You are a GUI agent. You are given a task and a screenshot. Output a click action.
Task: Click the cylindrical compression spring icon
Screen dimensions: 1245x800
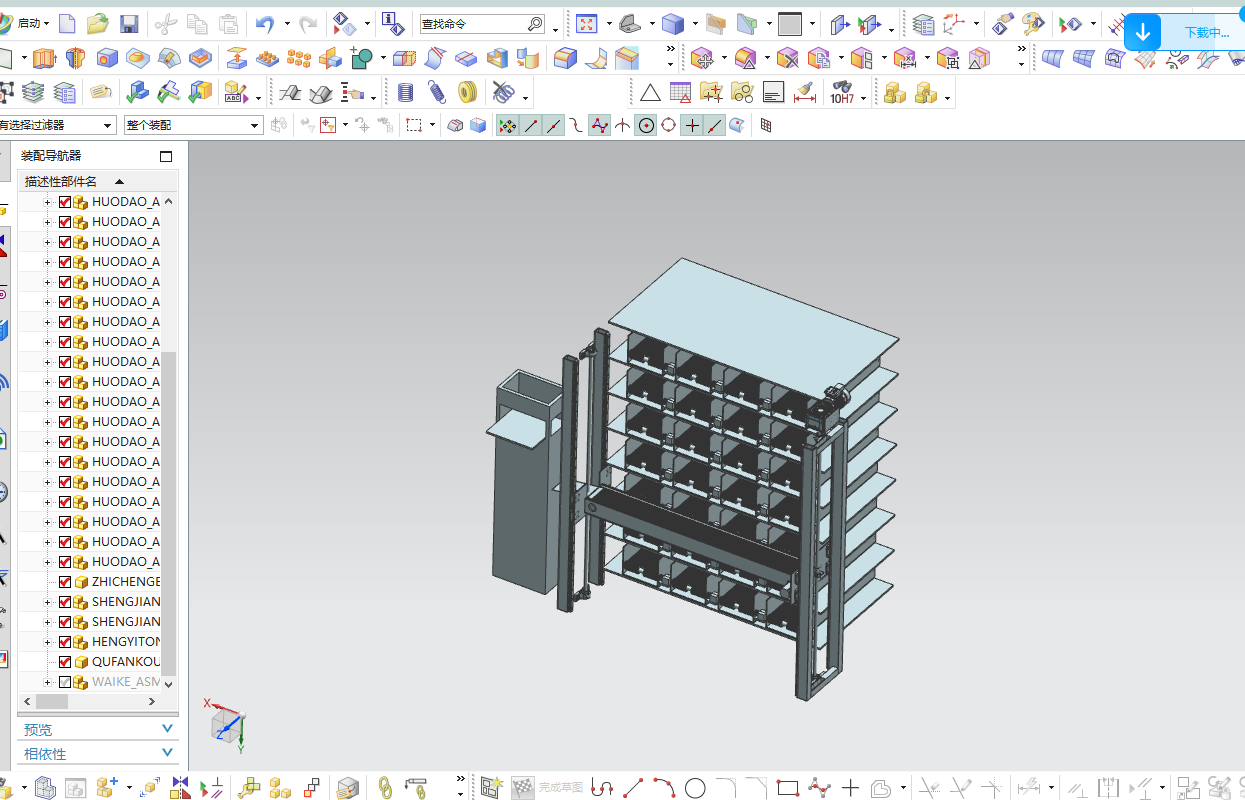(x=405, y=93)
